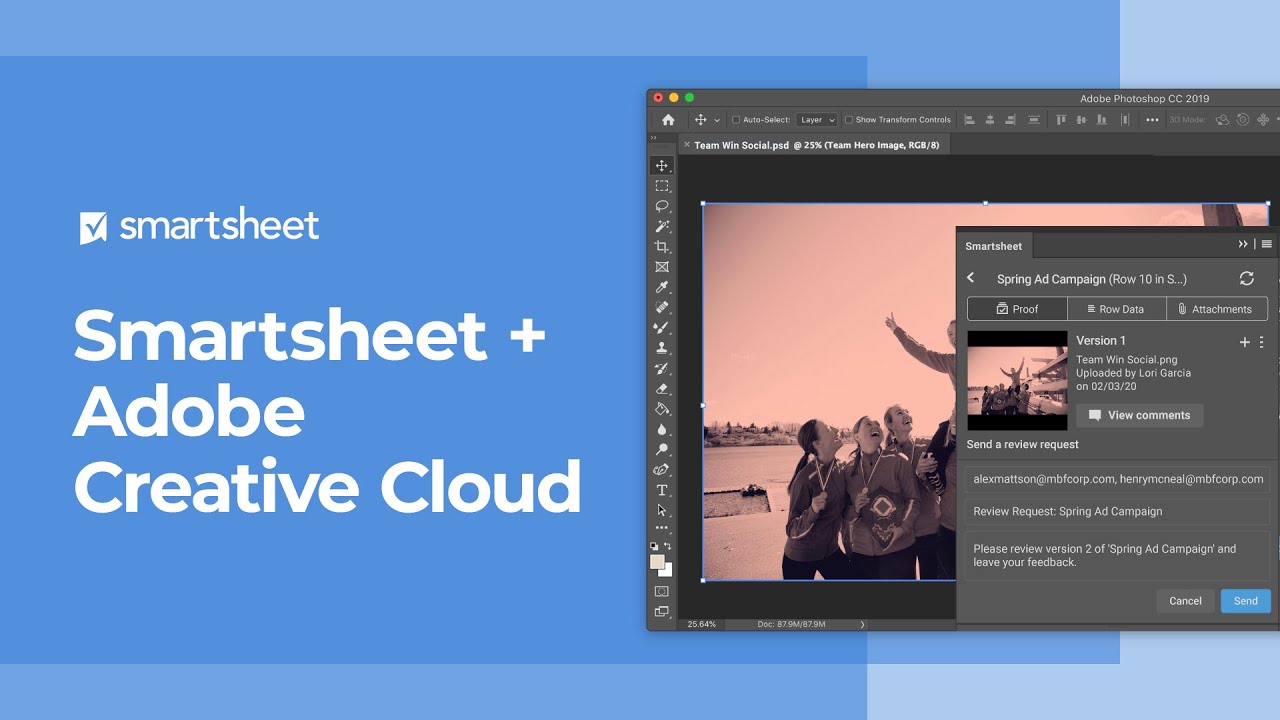Select the Move tool in left toolbar
The height and width of the screenshot is (720, 1280).
point(662,166)
